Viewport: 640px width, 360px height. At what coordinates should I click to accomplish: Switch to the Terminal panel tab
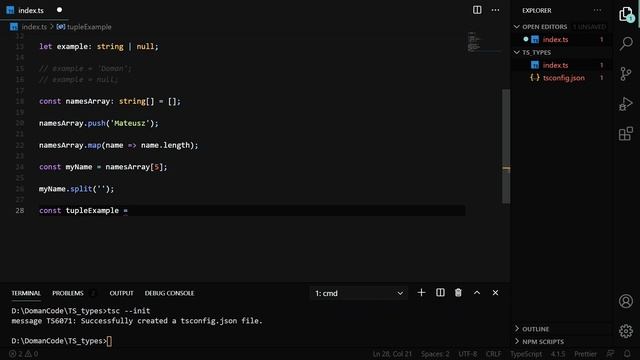point(26,293)
